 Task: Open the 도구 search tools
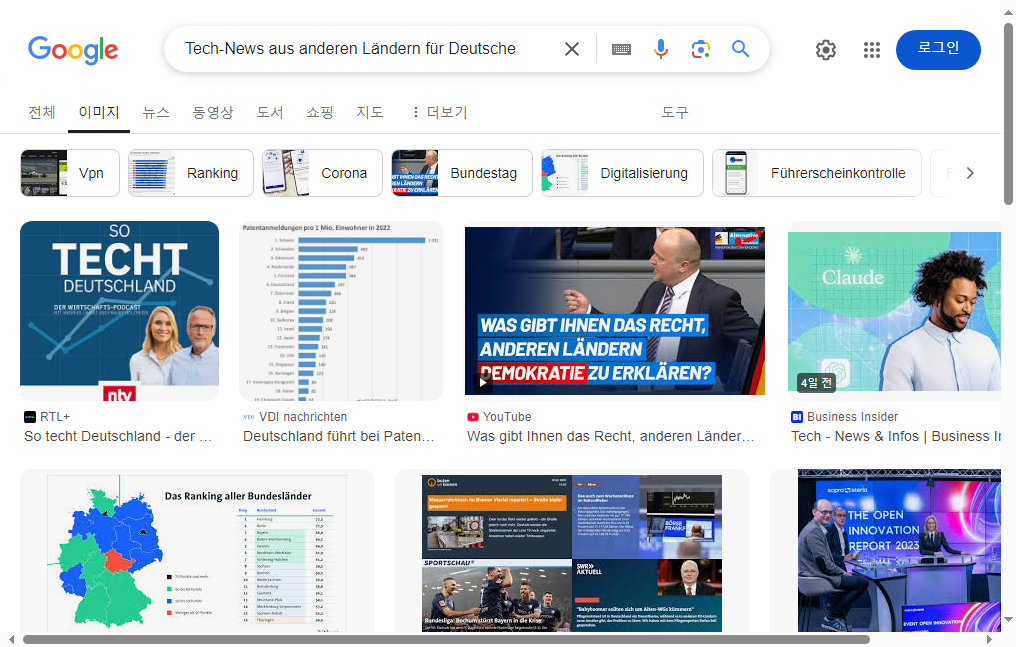[675, 112]
